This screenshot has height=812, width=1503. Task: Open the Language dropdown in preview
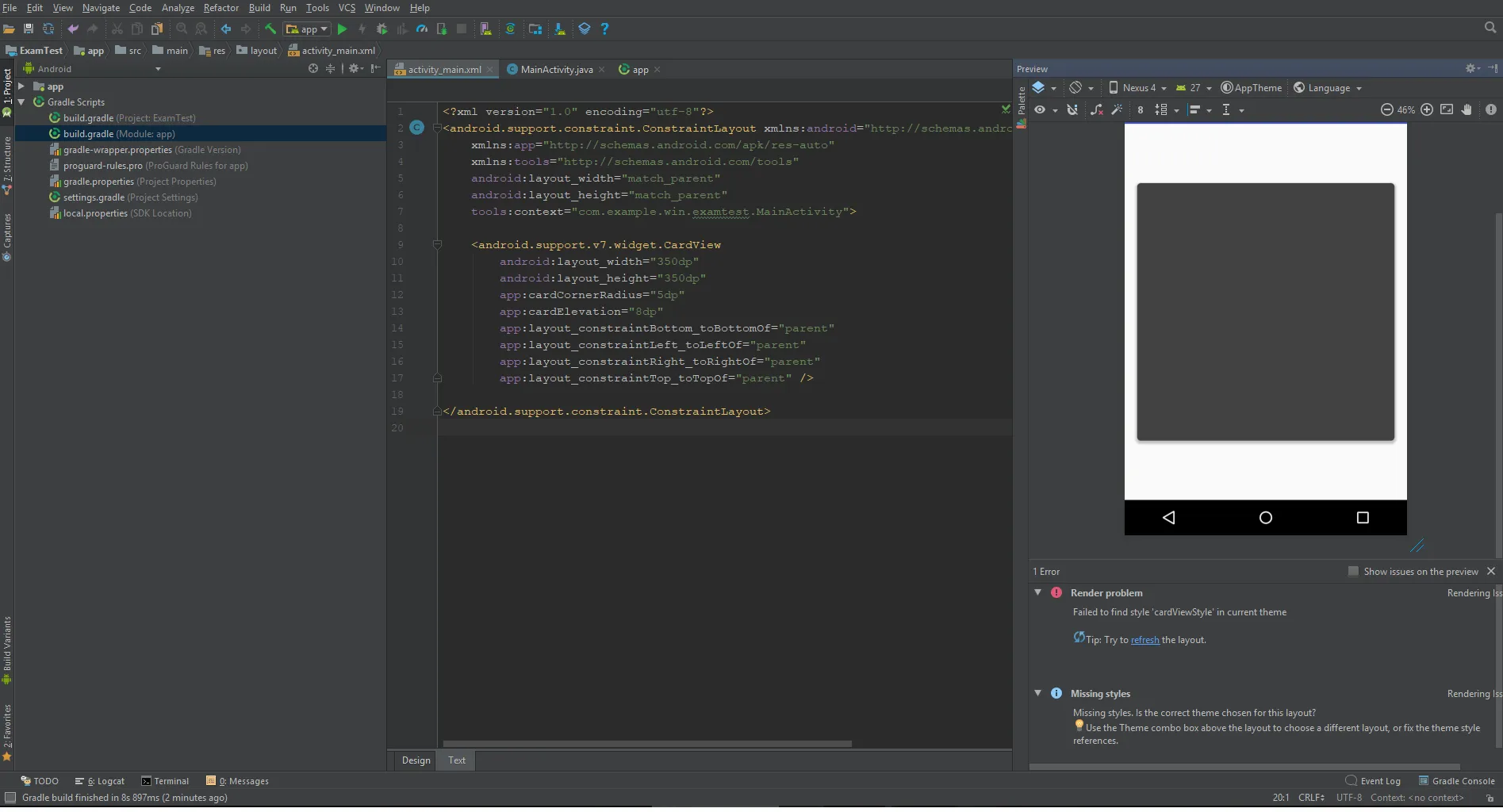[1328, 88]
